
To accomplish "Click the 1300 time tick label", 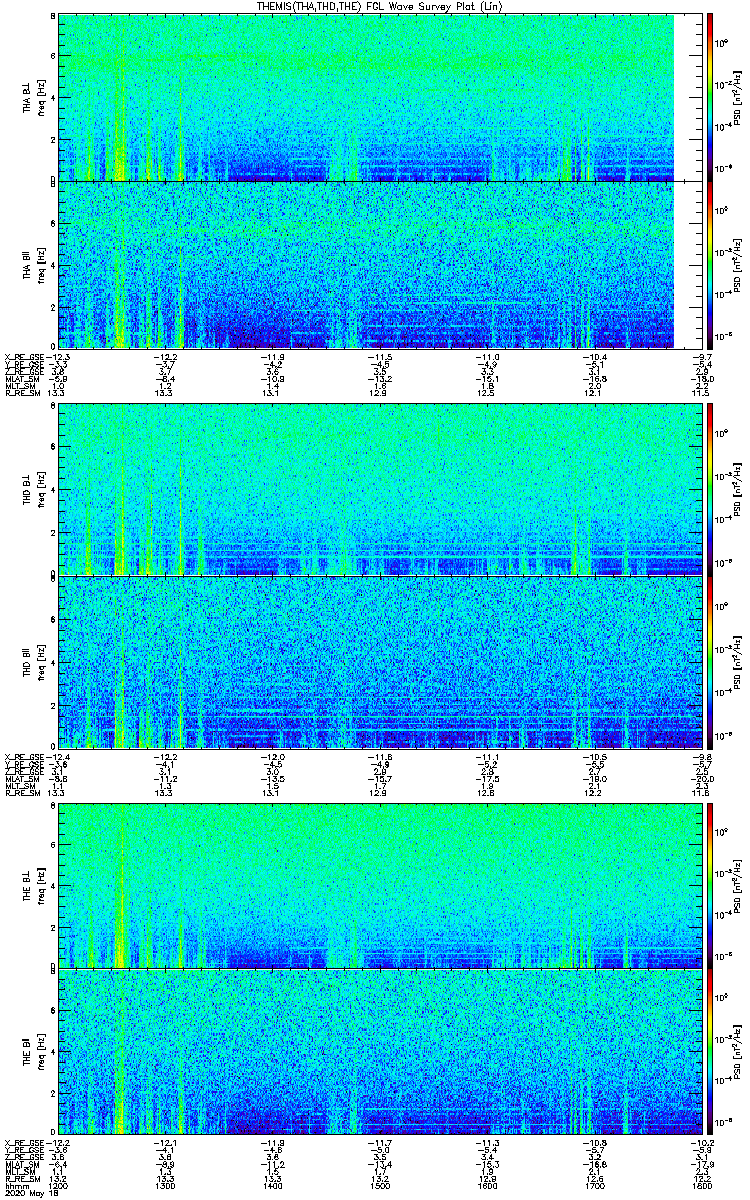I will [166, 1185].
